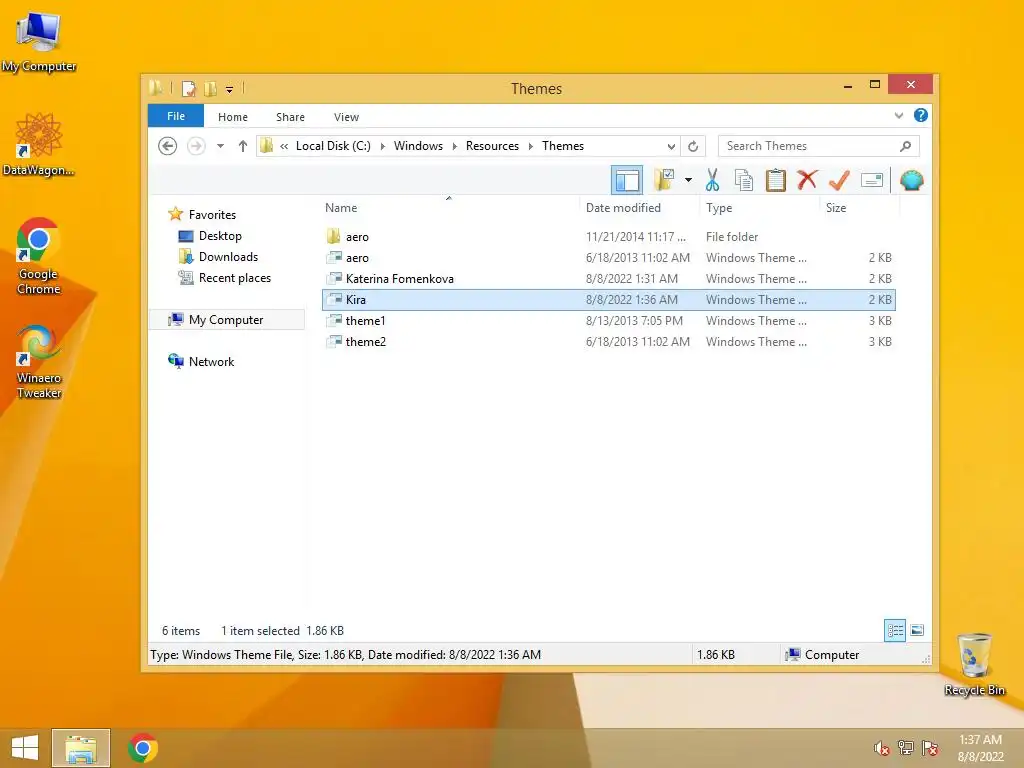Open Google Chrome desktop shortcut
Image resolution: width=1024 pixels, height=768 pixels.
(39, 256)
